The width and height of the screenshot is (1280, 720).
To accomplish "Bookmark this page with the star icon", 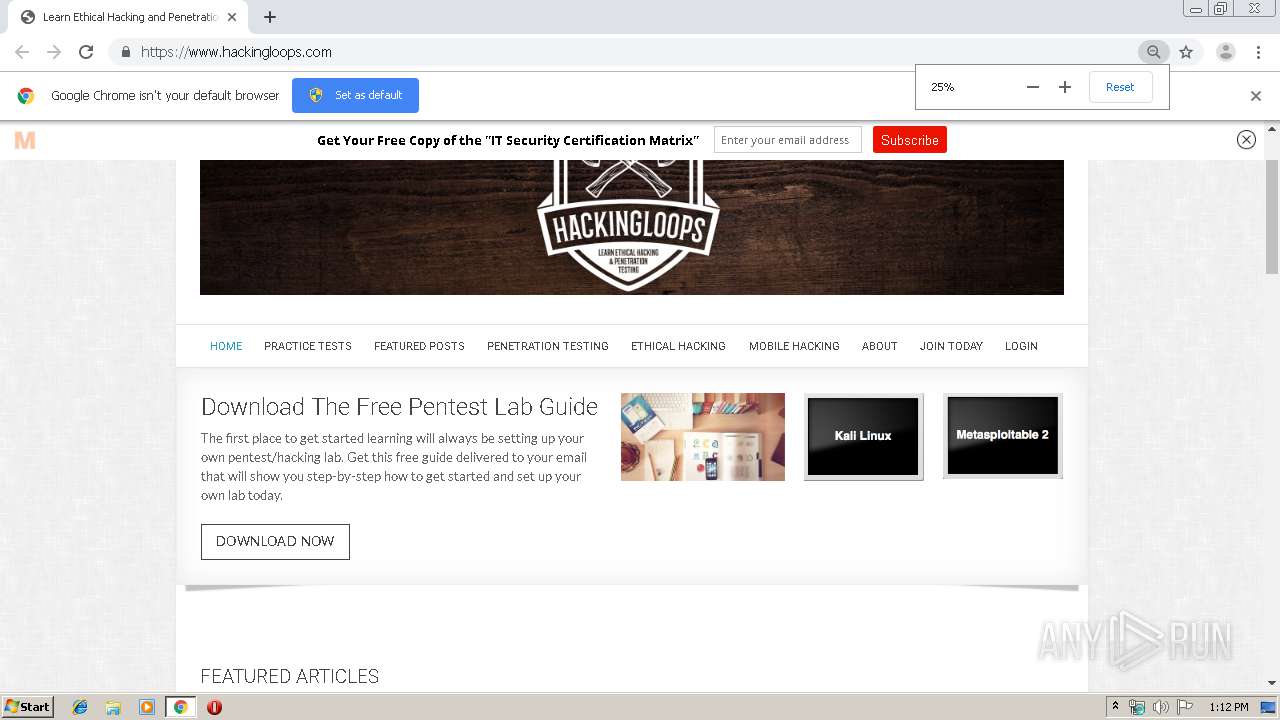I will tap(1186, 52).
